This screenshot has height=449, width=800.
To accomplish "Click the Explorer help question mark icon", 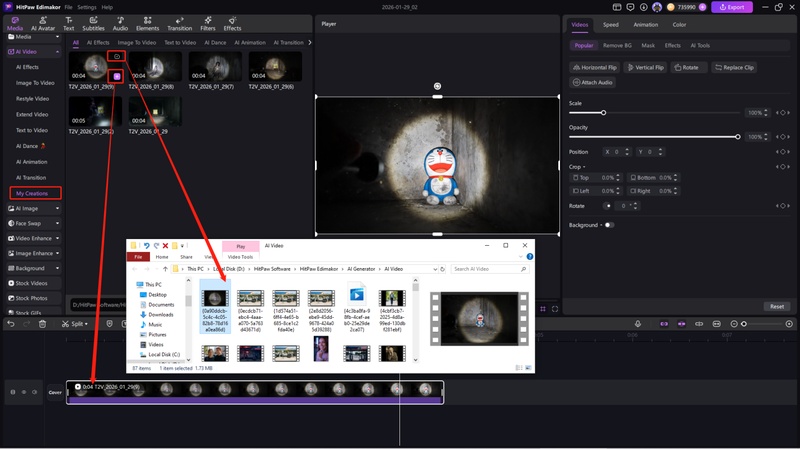I will [530, 257].
